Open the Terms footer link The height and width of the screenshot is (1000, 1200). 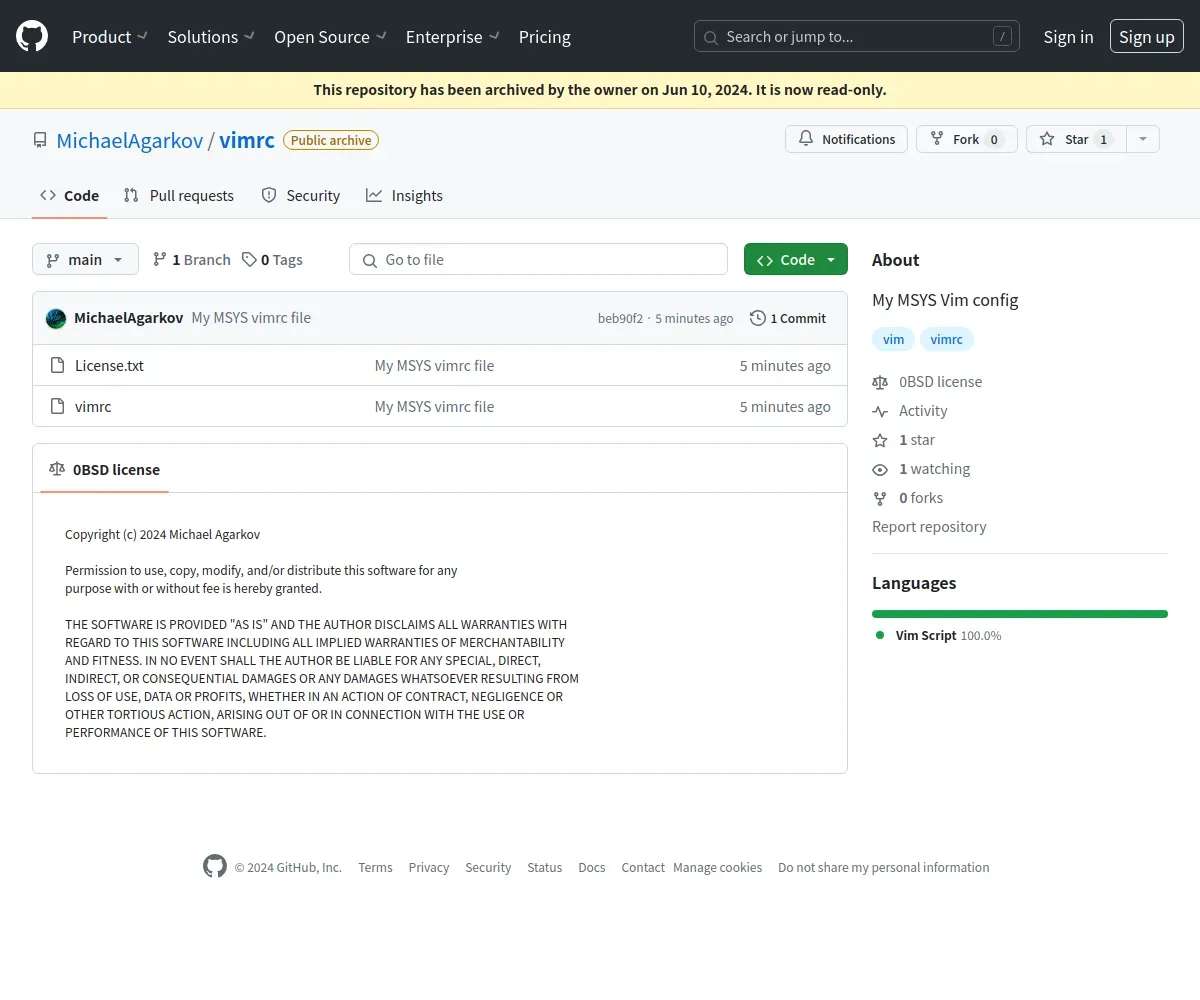[x=375, y=868]
